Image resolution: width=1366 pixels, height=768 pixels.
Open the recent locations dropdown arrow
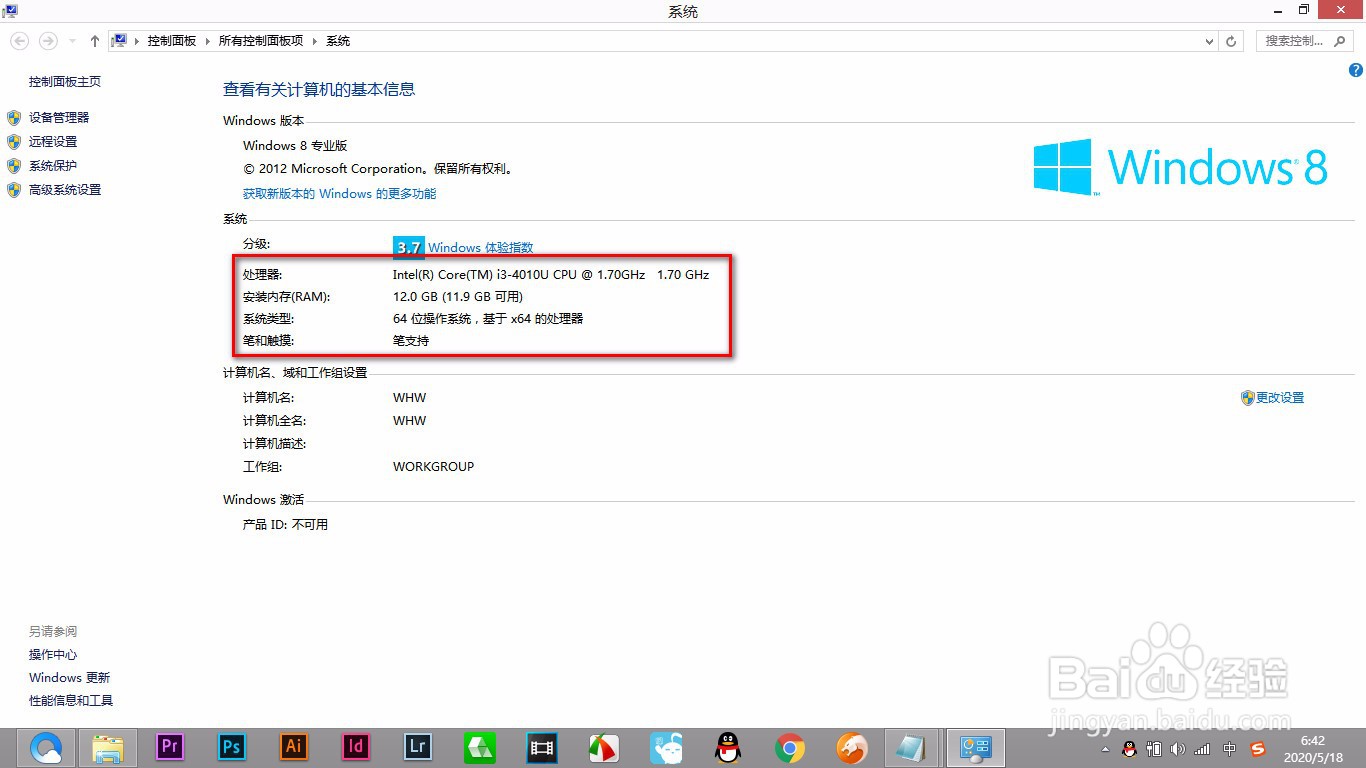coord(72,41)
